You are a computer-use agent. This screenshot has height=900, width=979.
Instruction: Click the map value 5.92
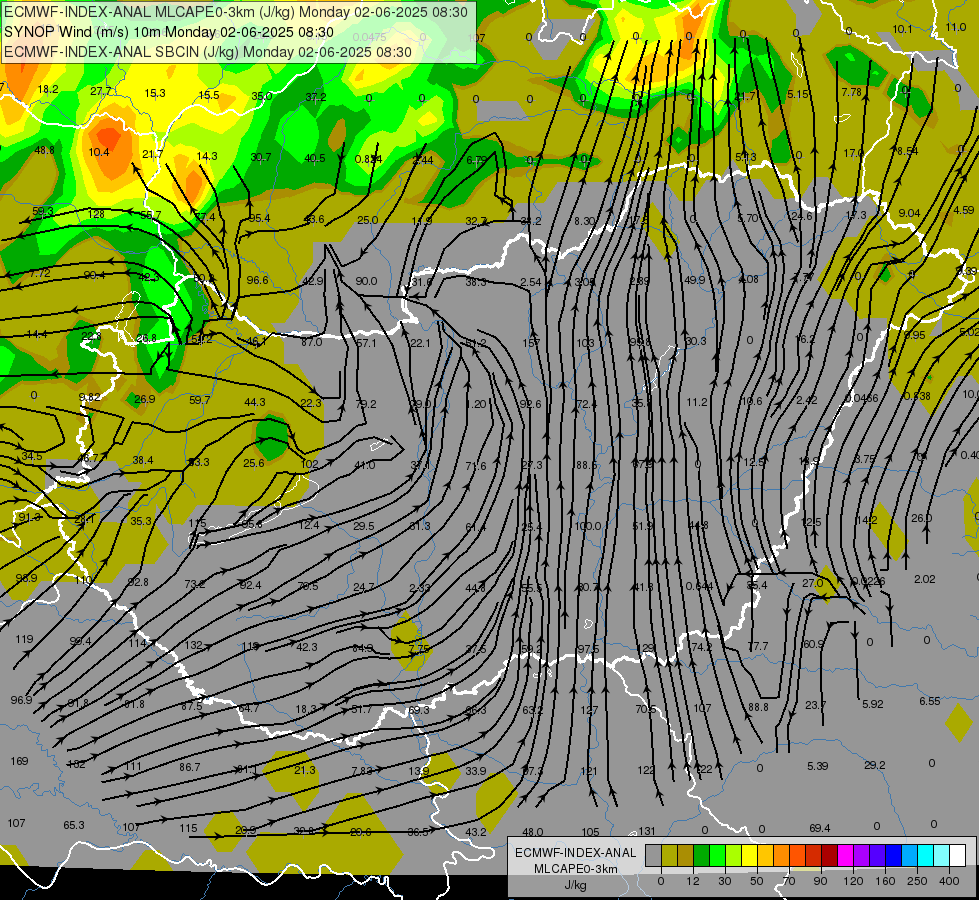click(x=873, y=704)
